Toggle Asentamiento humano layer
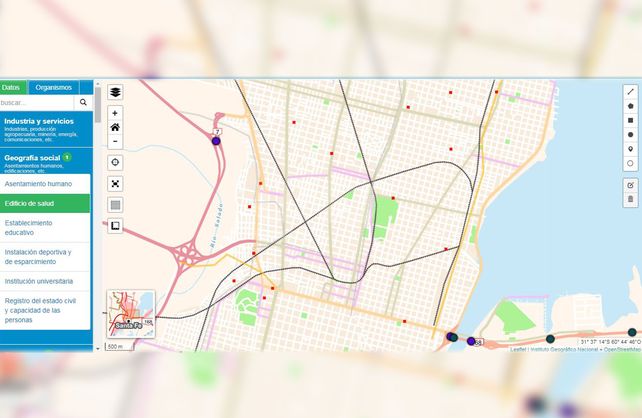The image size is (642, 418). pyautogui.click(x=45, y=184)
